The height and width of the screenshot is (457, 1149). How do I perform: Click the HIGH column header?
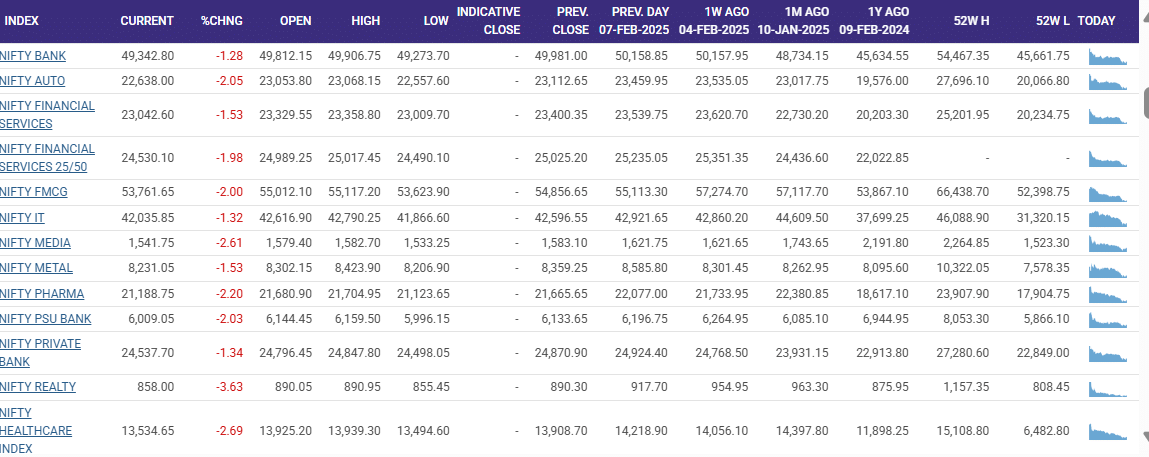tap(366, 21)
